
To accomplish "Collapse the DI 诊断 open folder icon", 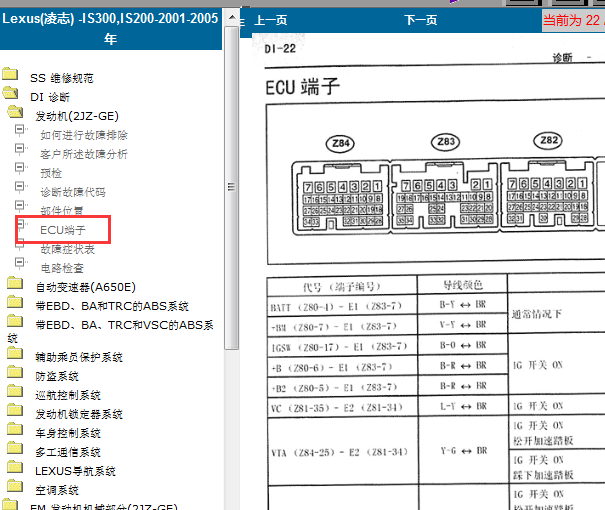I will click(10, 93).
